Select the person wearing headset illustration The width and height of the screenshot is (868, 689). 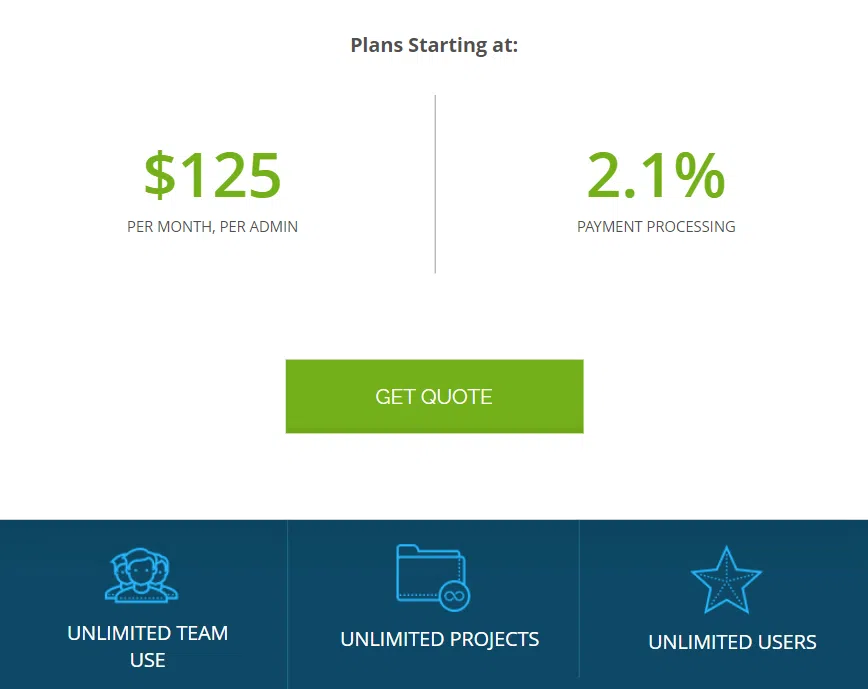coord(141,577)
